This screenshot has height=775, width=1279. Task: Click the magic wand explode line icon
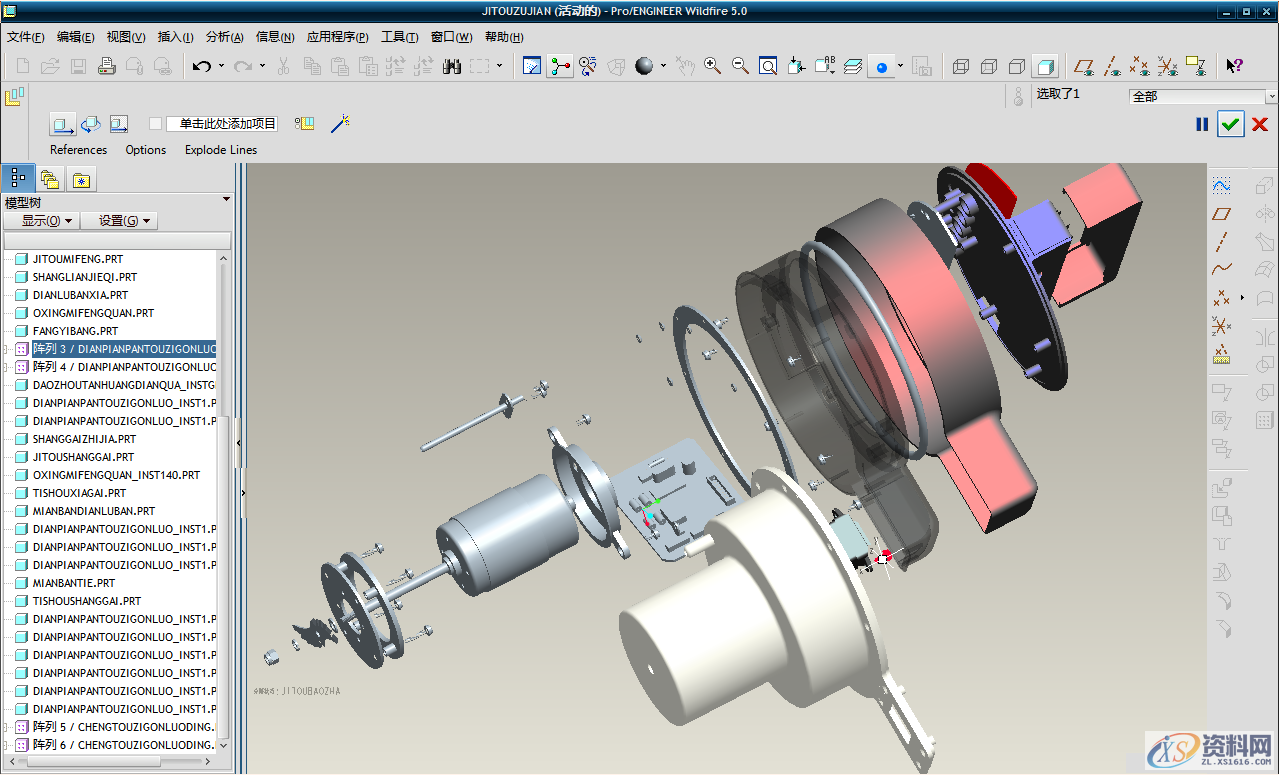click(x=340, y=123)
